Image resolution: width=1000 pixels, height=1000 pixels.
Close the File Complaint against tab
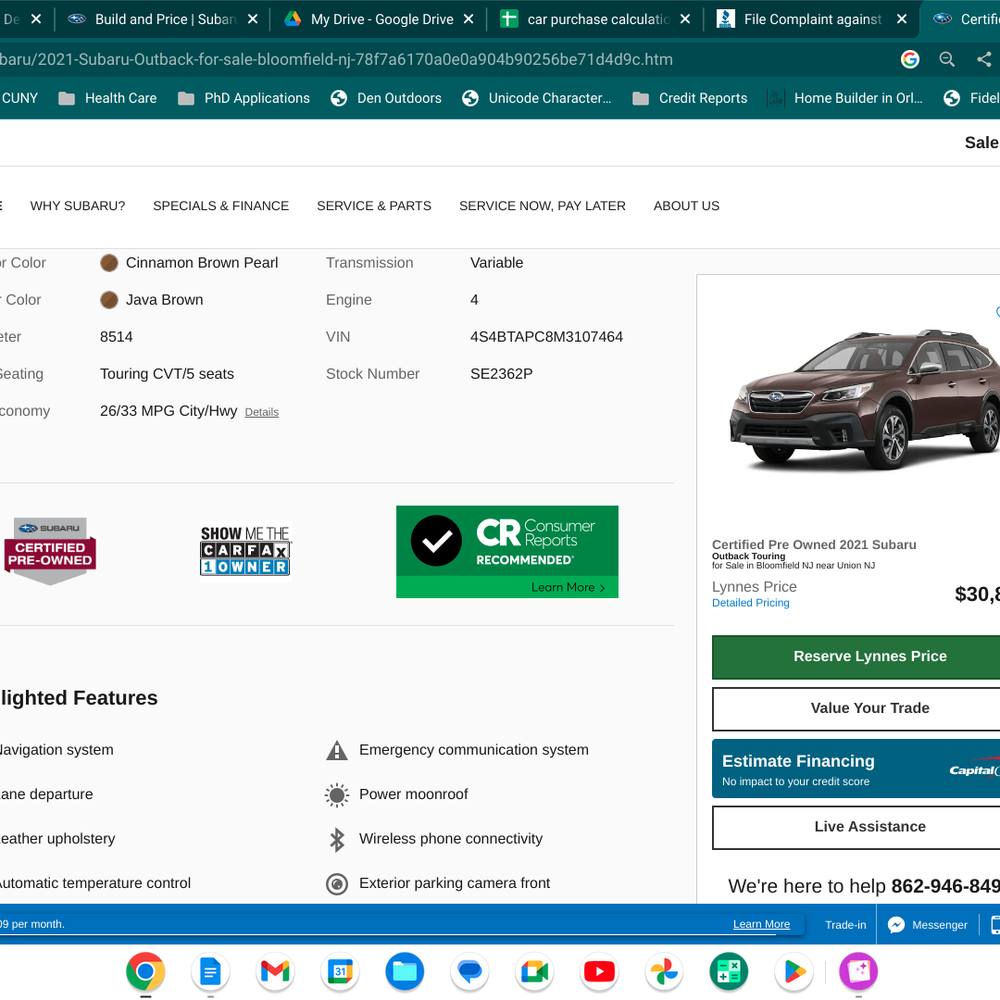pos(902,19)
